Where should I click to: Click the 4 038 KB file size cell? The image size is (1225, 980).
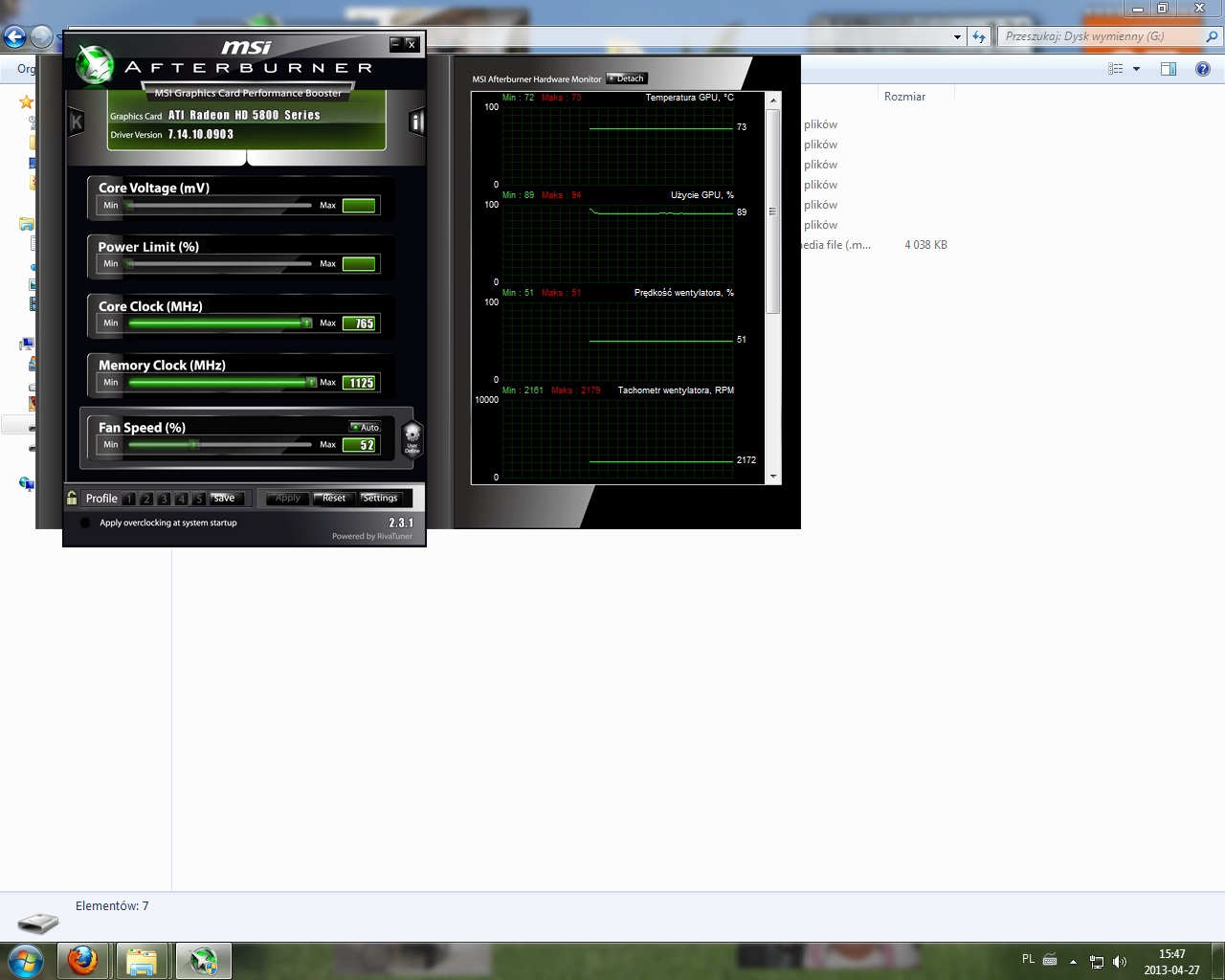925,245
